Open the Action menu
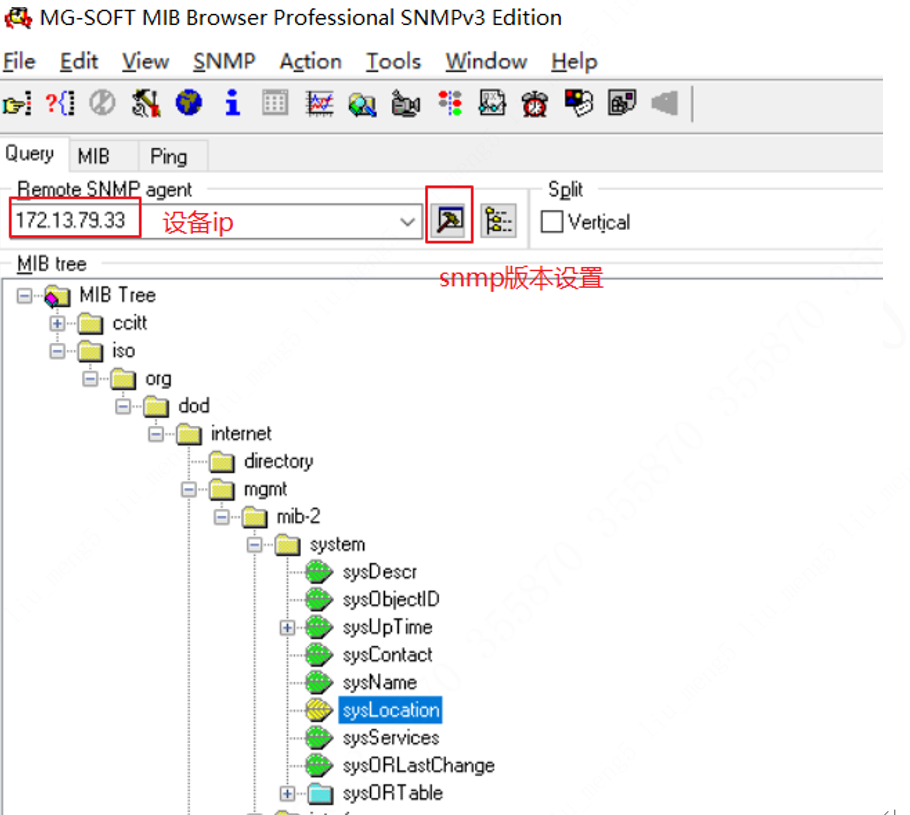 [310, 62]
